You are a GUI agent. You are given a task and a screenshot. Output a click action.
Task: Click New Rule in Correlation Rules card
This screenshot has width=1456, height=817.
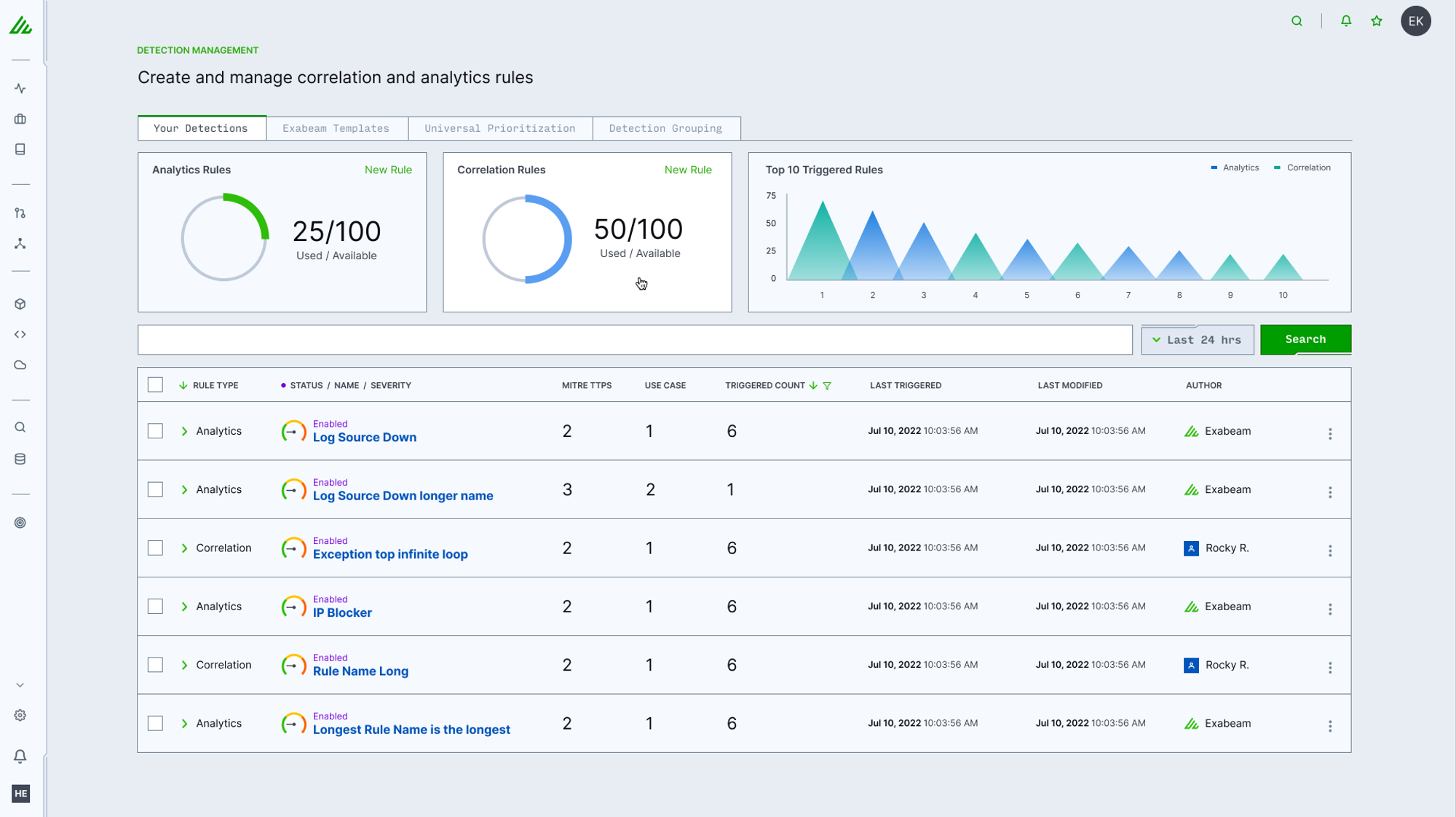click(688, 170)
